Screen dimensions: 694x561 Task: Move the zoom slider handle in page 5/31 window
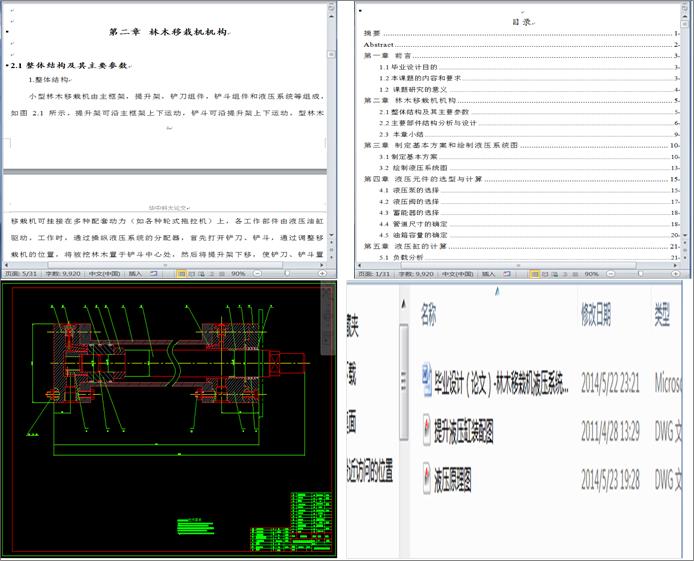click(x=287, y=274)
